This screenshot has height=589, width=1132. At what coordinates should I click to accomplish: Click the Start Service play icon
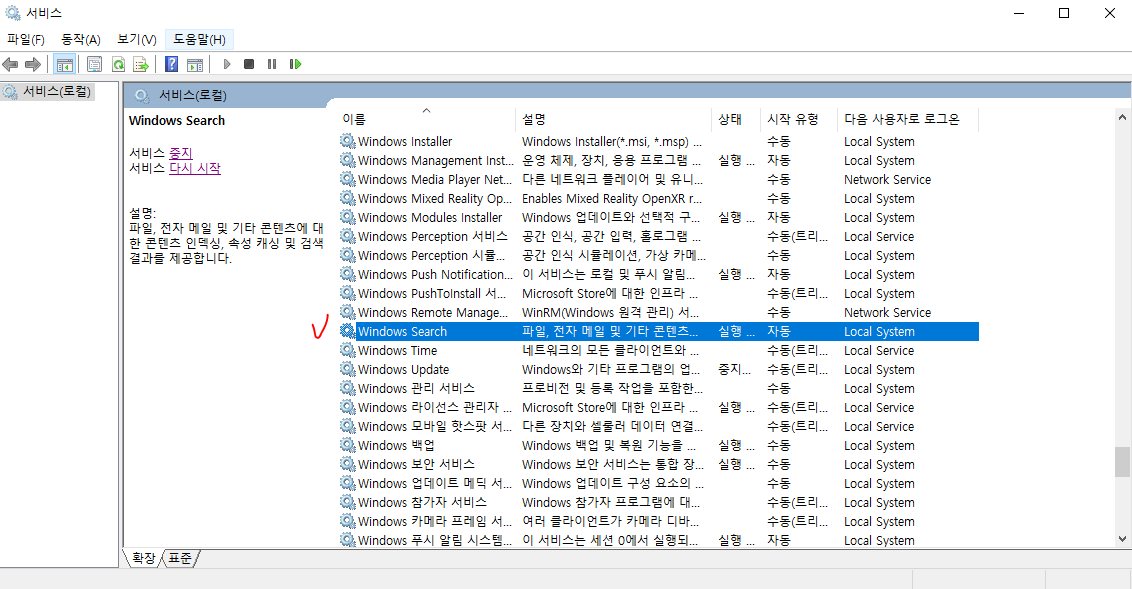tap(227, 64)
